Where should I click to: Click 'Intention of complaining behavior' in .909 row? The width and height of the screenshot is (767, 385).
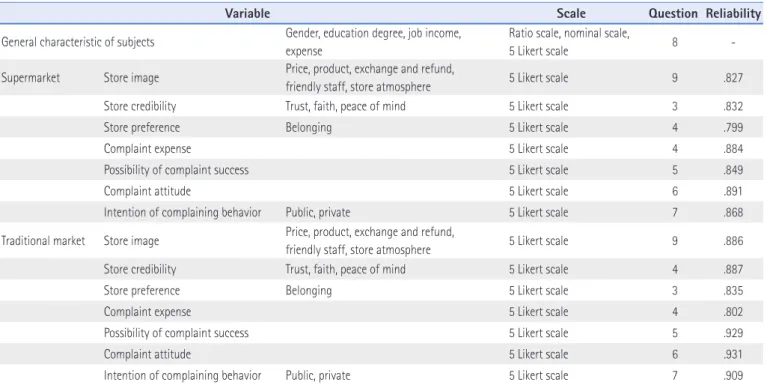pos(182,376)
